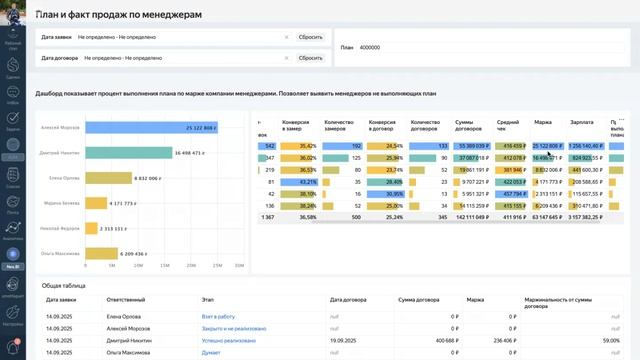Click Елена Орлова in Общая таблица
Viewport: 640px width, 360px height.
(x=124, y=317)
